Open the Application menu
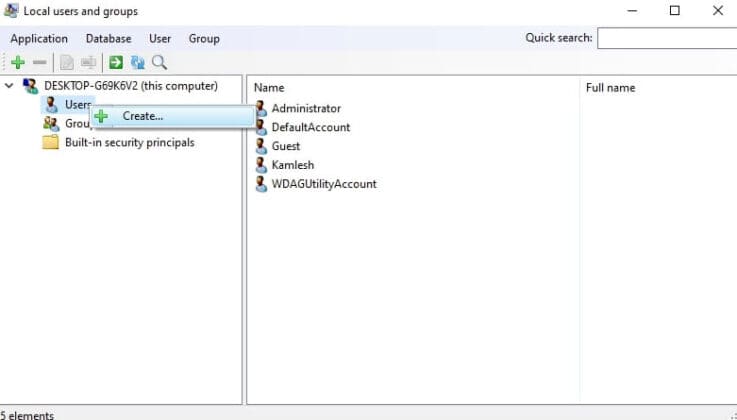The width and height of the screenshot is (737, 420). click(39, 39)
